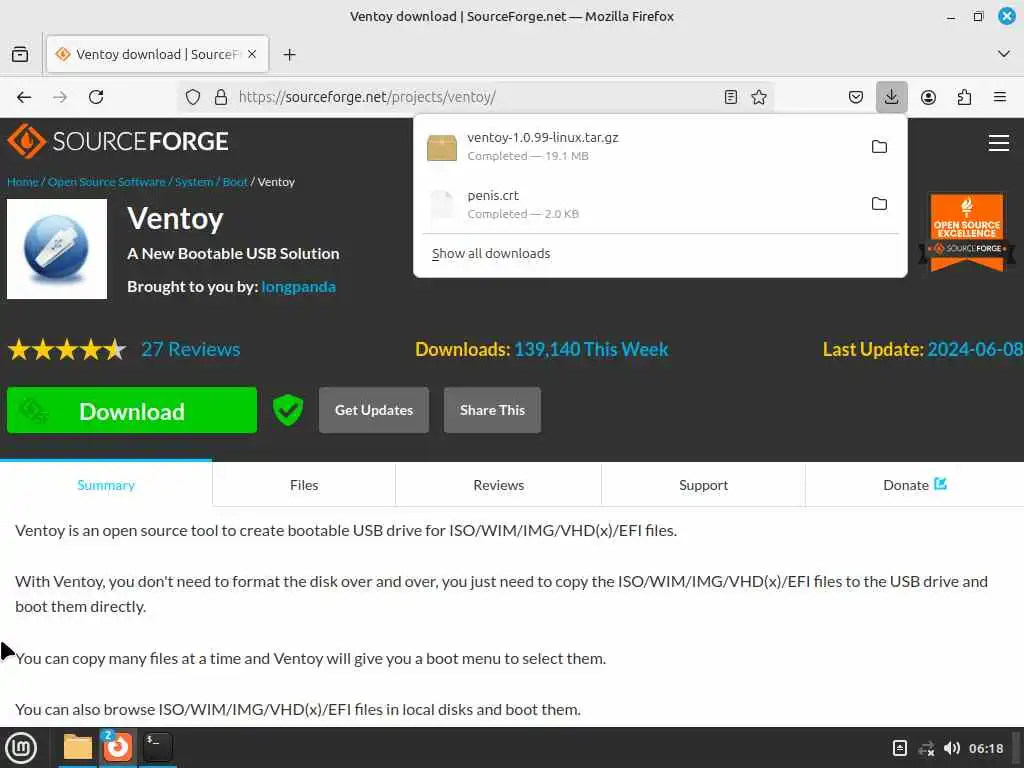Switch to the Reviews tab
Viewport: 1024px width, 768px height.
499,485
